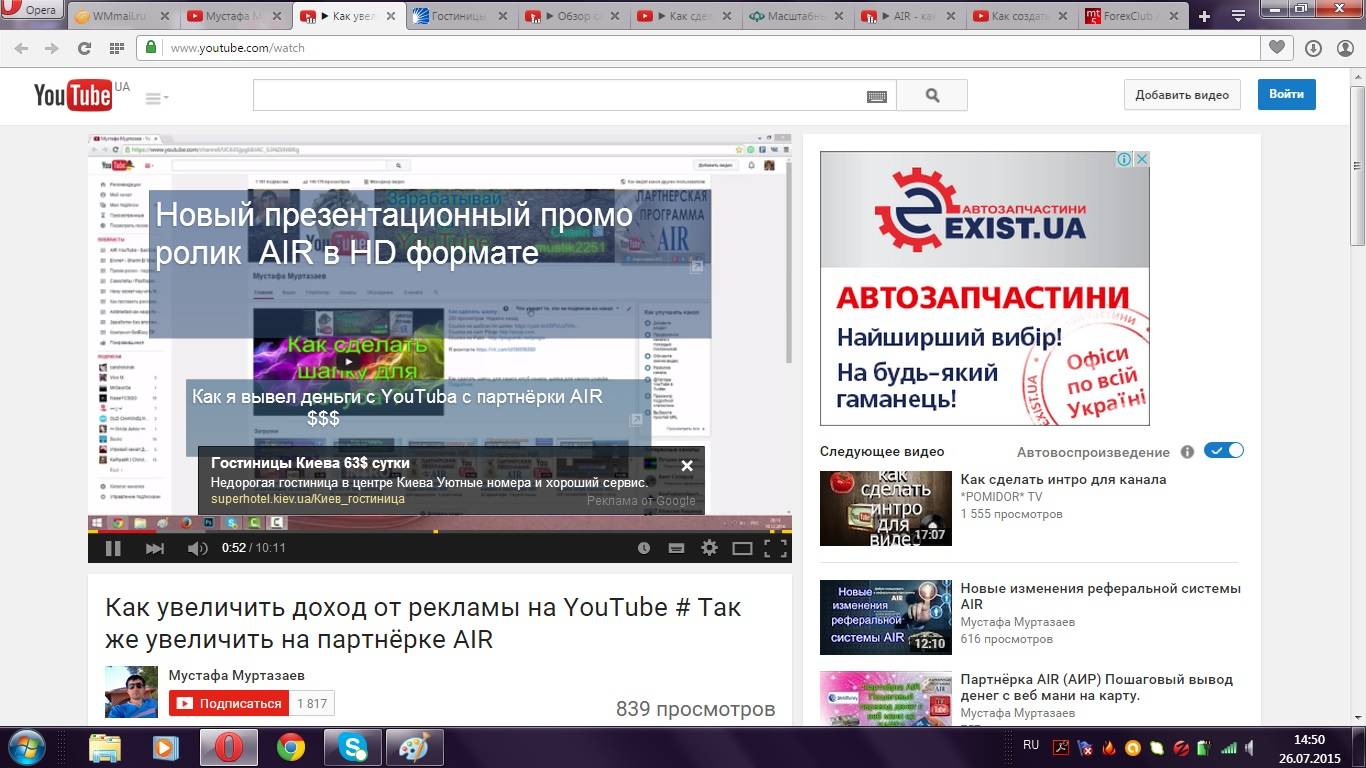Click the Подписаться subscribe button
The height and width of the screenshot is (768, 1366).
click(x=229, y=703)
